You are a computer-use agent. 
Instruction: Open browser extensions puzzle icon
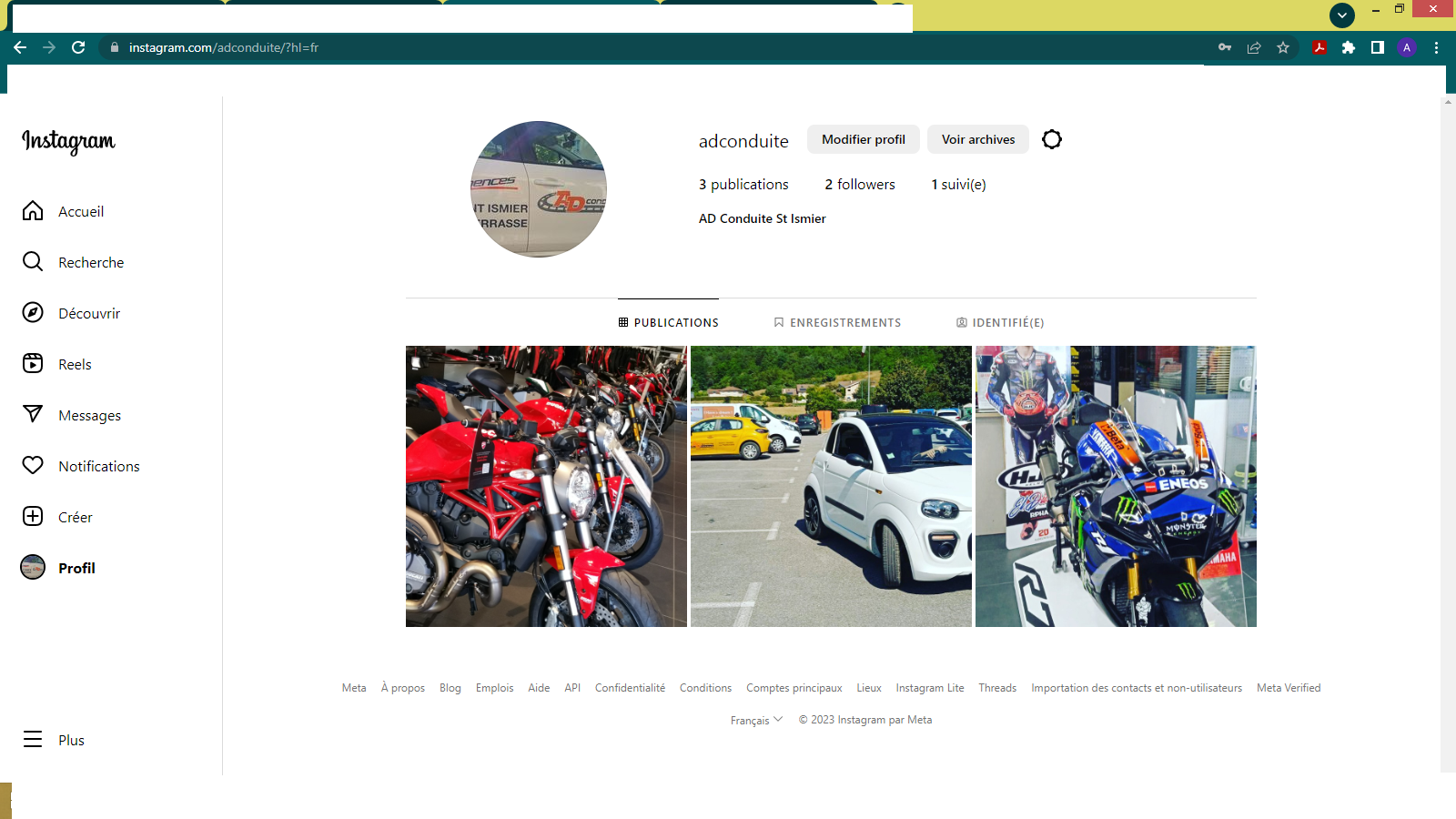1349,47
